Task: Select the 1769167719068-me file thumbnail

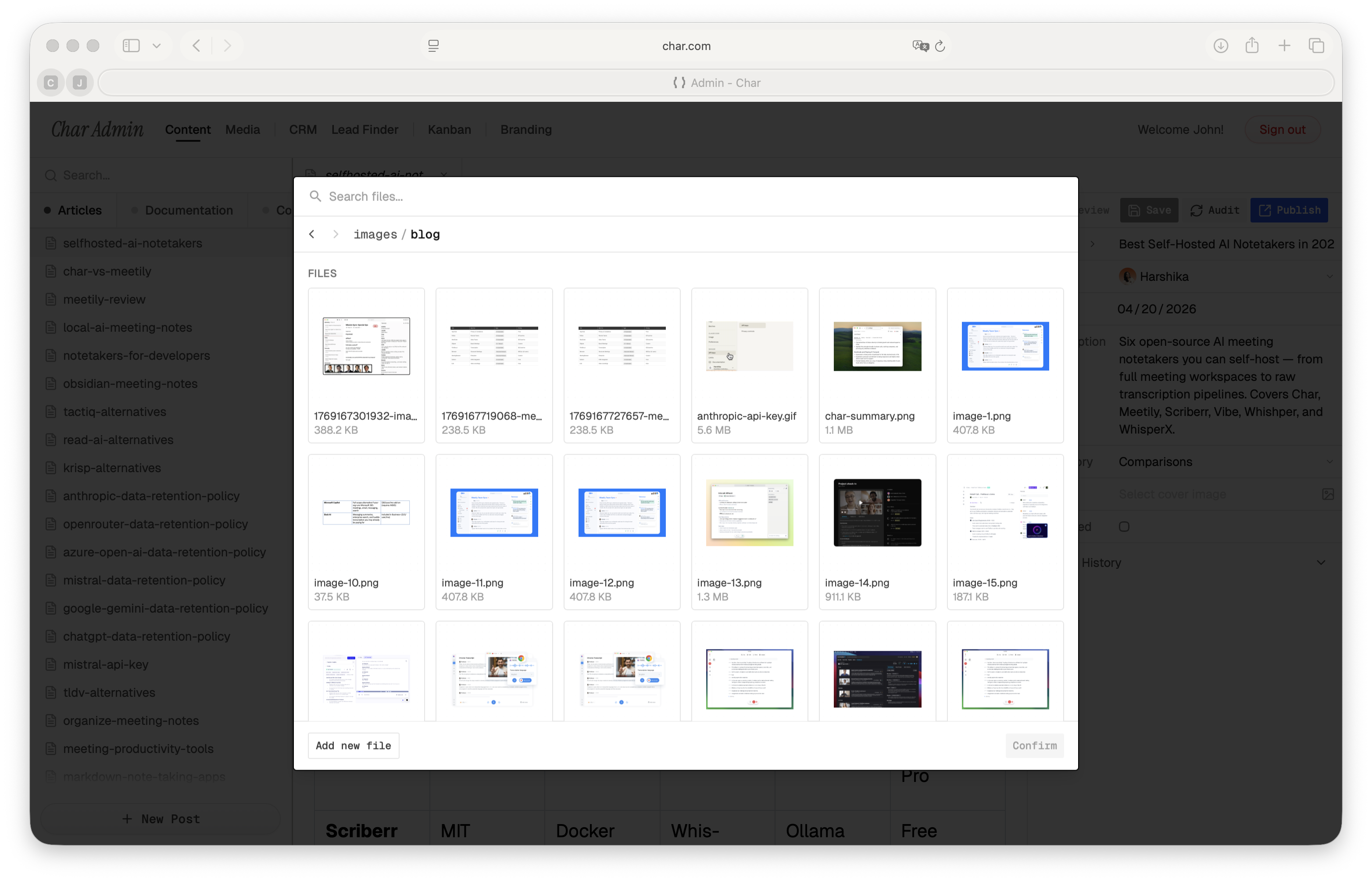Action: 494,366
